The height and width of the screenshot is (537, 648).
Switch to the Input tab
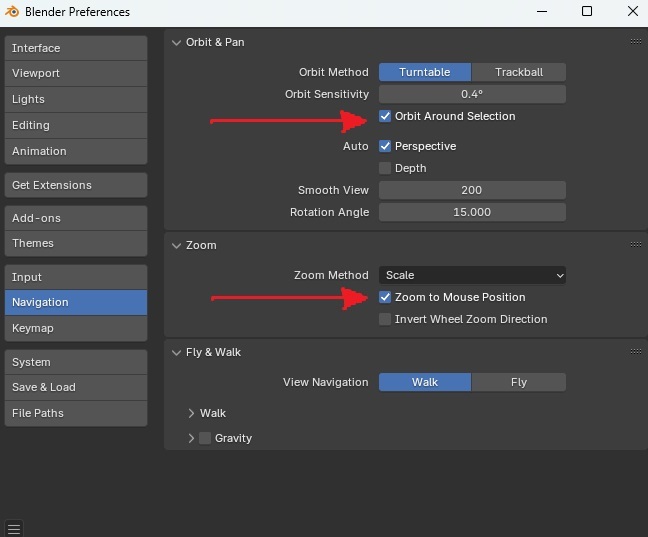(x=76, y=277)
